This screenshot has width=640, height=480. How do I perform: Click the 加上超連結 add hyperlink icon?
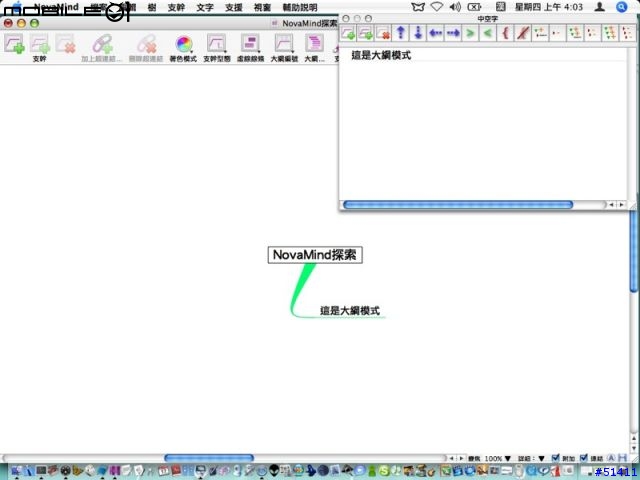point(102,44)
